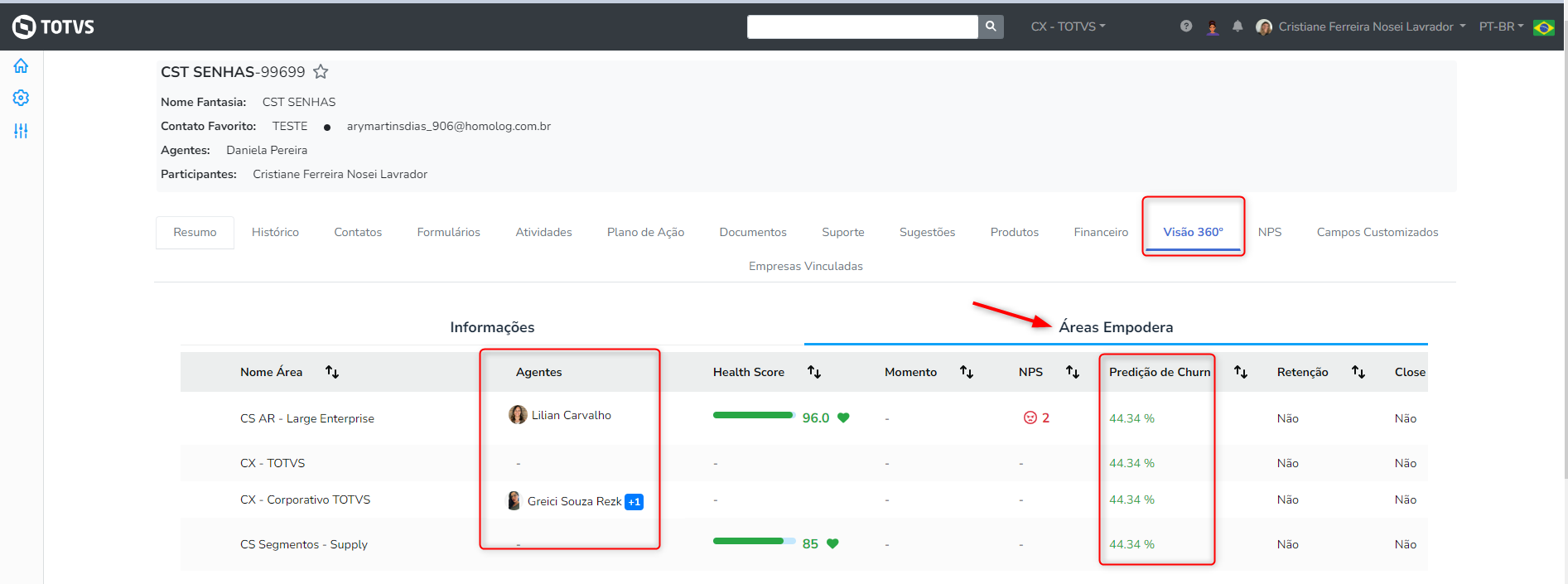
Task: Open the home icon in sidebar
Action: 21,65
